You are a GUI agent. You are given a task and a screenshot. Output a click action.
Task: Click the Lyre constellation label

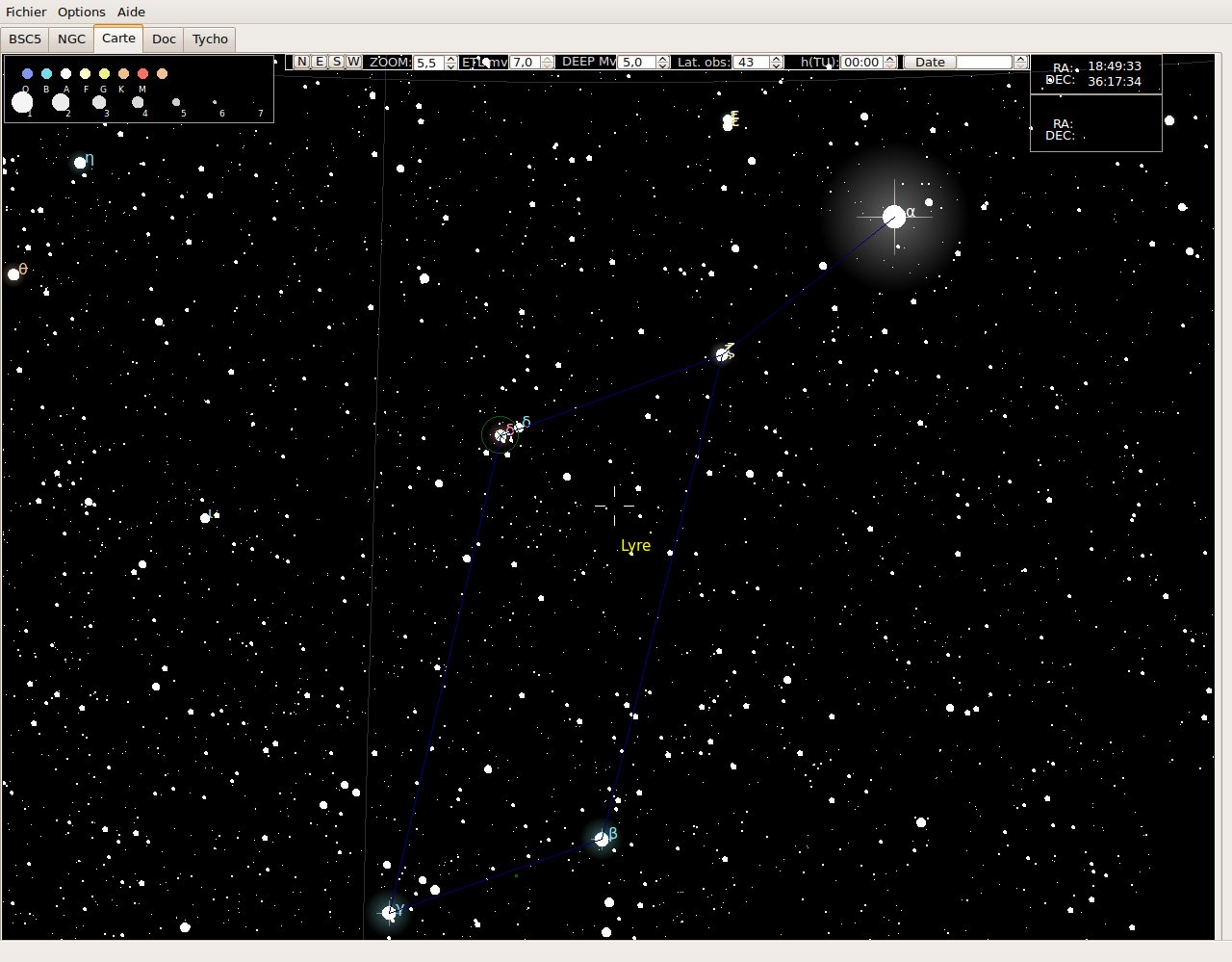pyautogui.click(x=635, y=545)
